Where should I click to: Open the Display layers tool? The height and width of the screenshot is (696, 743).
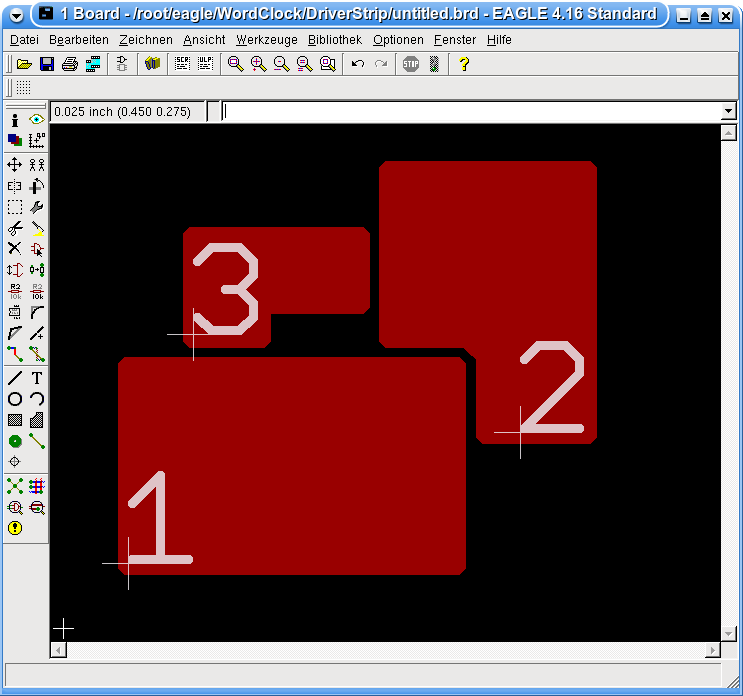pos(15,140)
